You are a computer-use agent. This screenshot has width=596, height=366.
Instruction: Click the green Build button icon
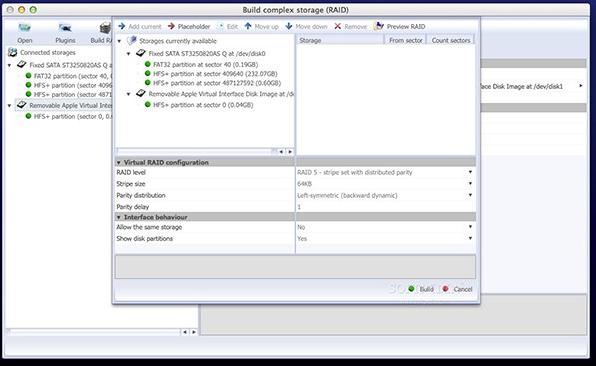point(411,289)
